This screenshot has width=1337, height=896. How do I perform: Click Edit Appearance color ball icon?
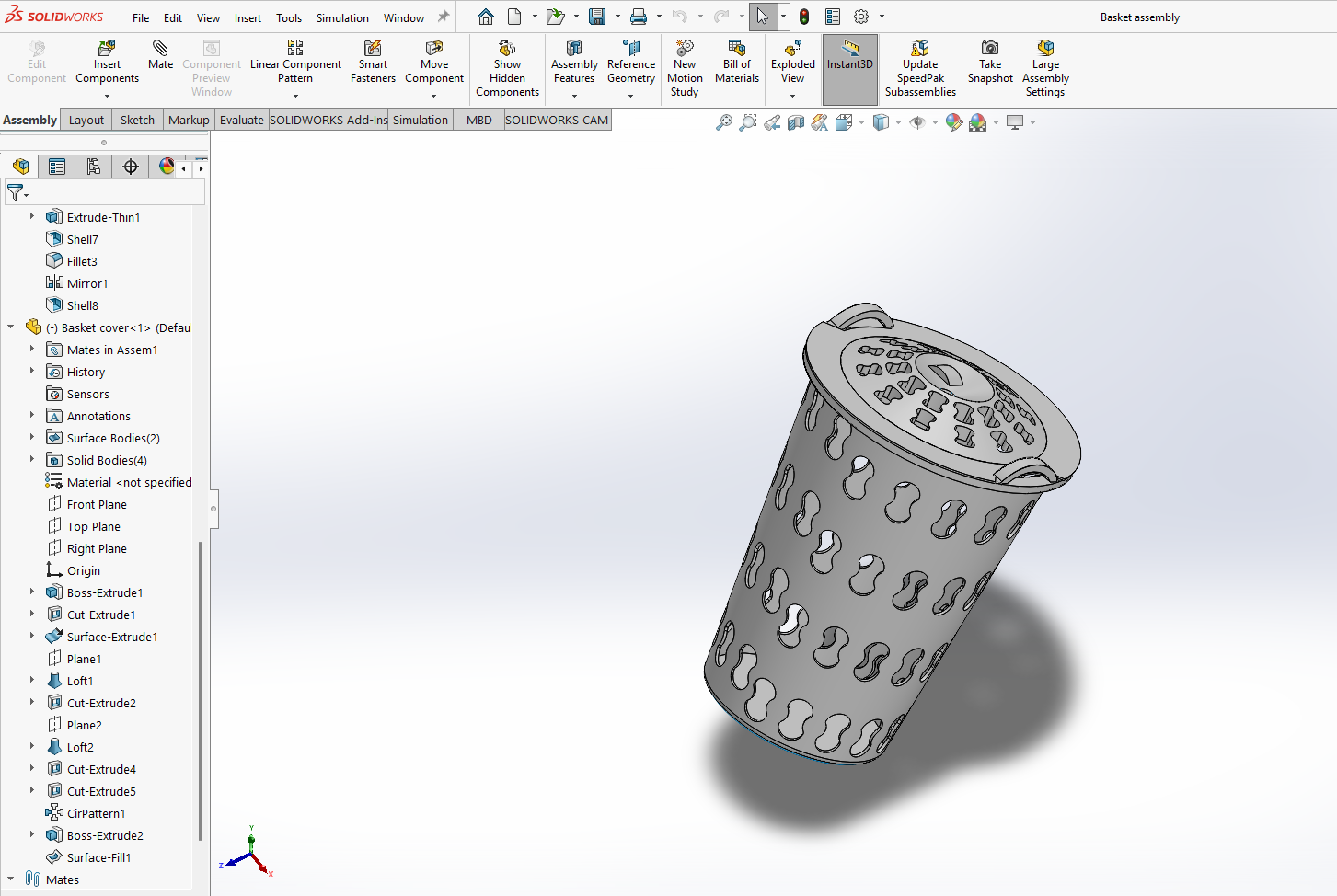tap(953, 122)
